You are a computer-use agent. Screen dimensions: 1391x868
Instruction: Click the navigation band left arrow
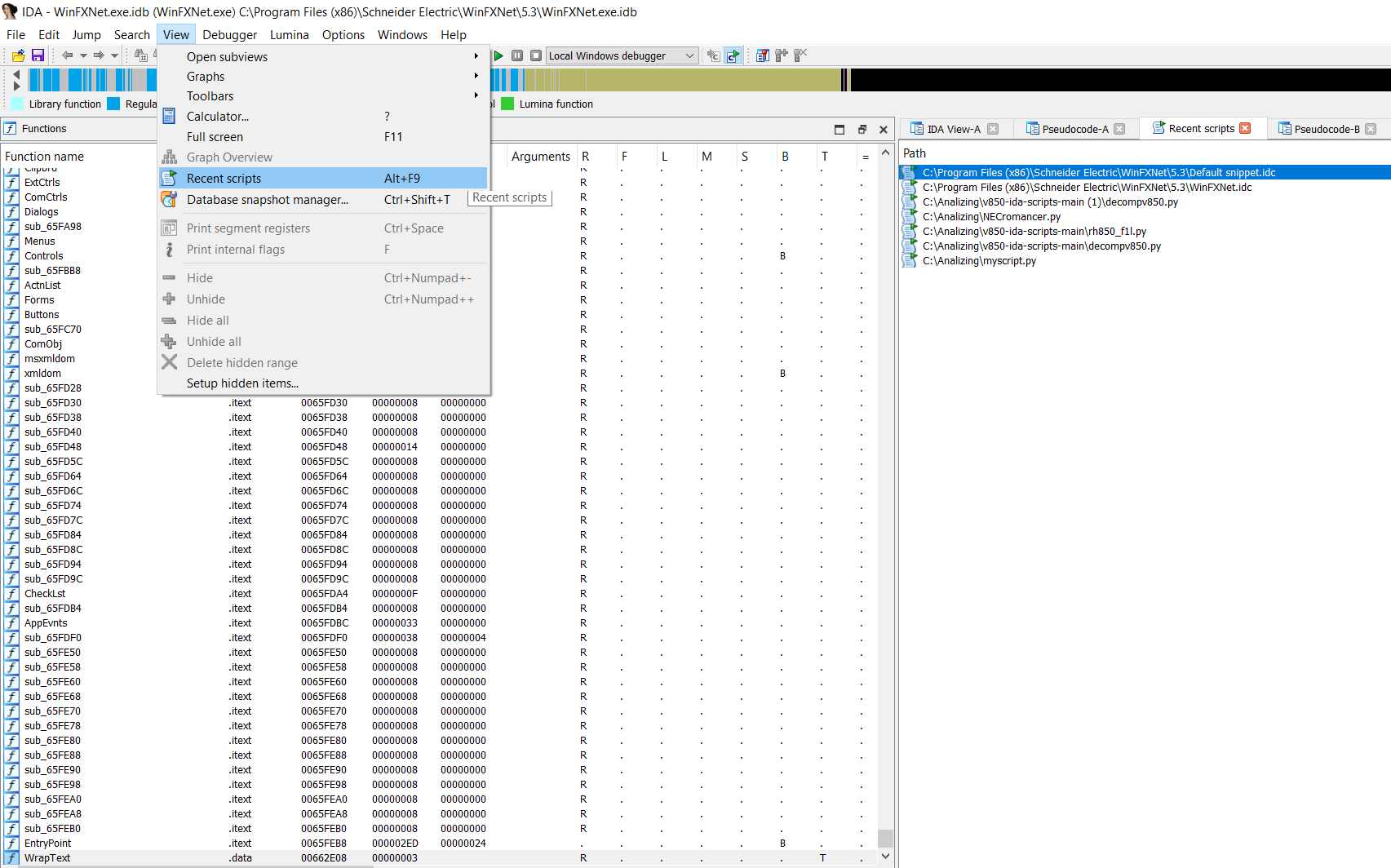16,74
